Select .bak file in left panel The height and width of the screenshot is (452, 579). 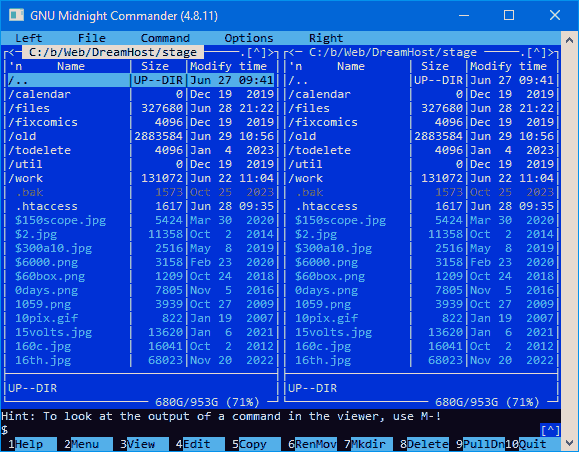[x=141, y=192]
